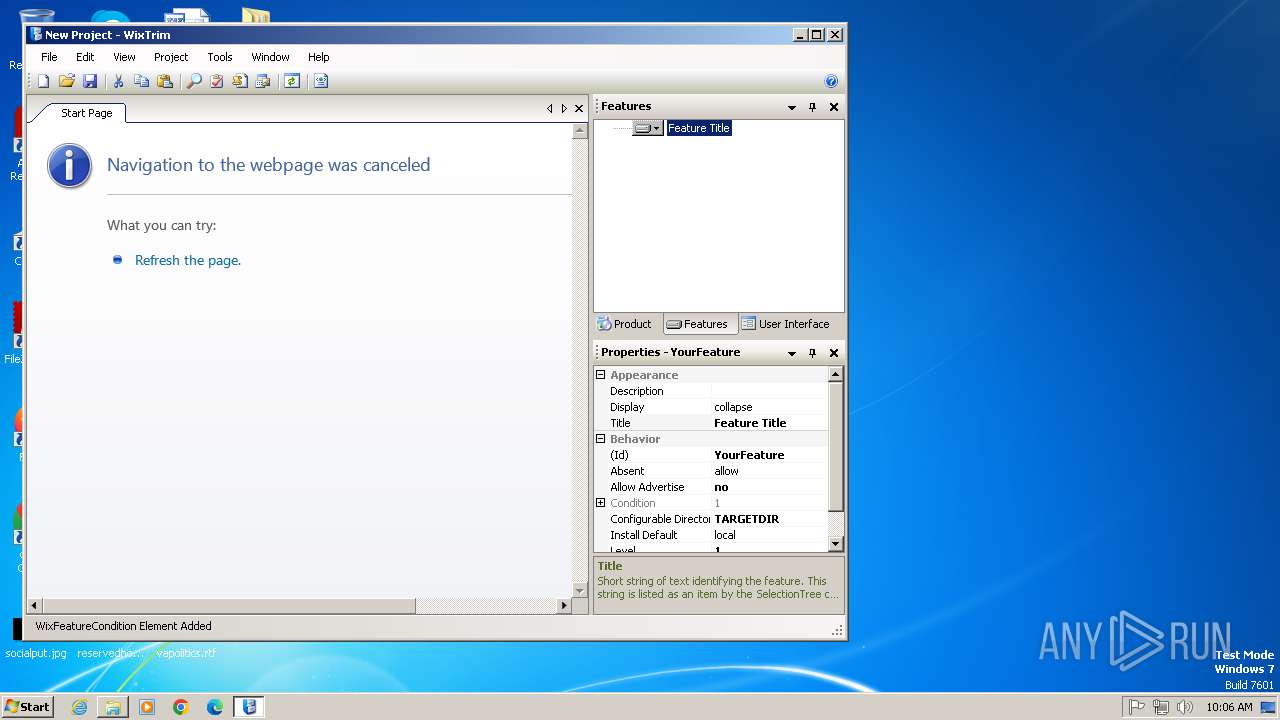Open the Edit menu
The height and width of the screenshot is (720, 1280).
click(x=85, y=57)
